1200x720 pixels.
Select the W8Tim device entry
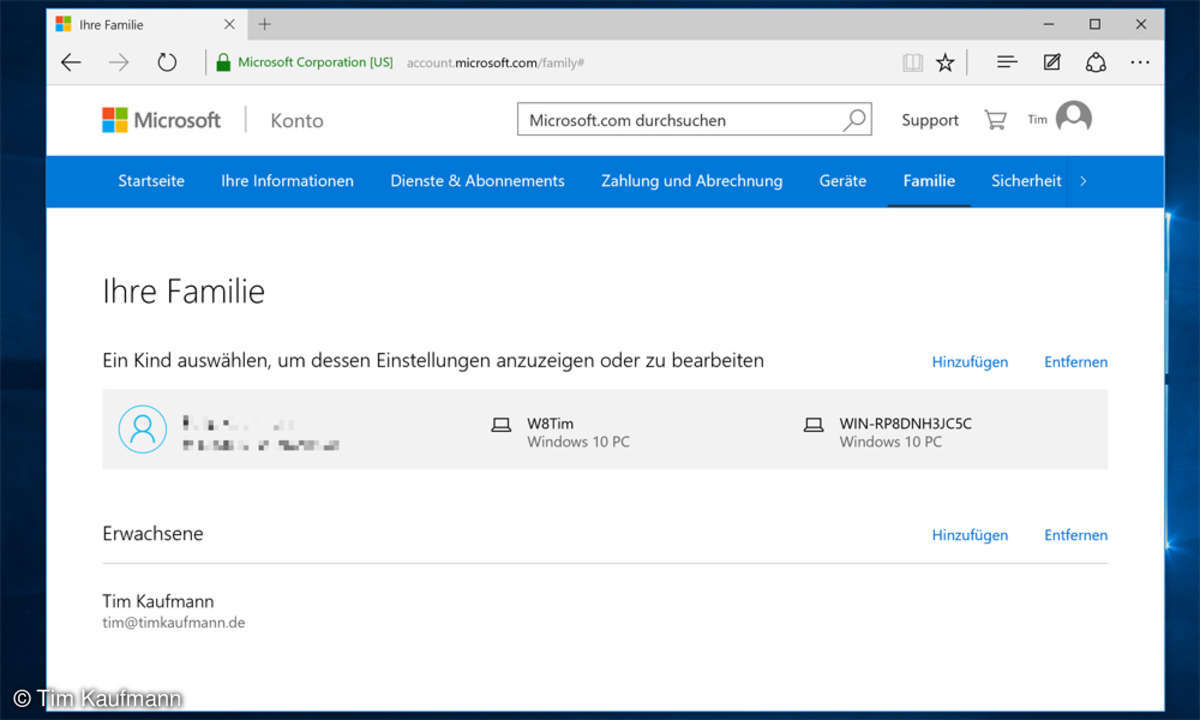tap(561, 432)
